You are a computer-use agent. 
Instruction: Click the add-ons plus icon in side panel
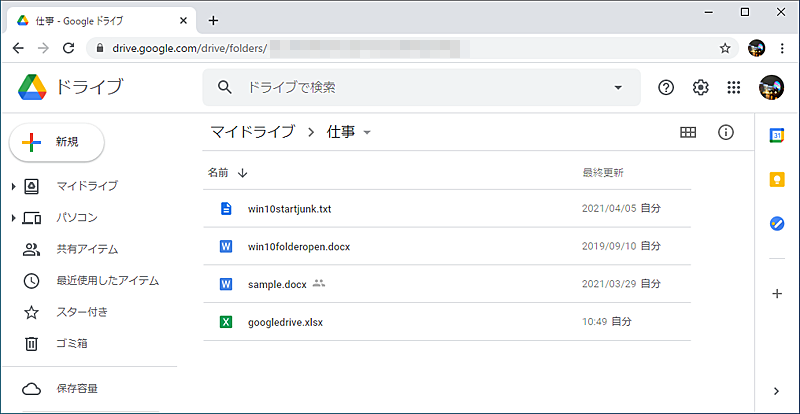(776, 293)
